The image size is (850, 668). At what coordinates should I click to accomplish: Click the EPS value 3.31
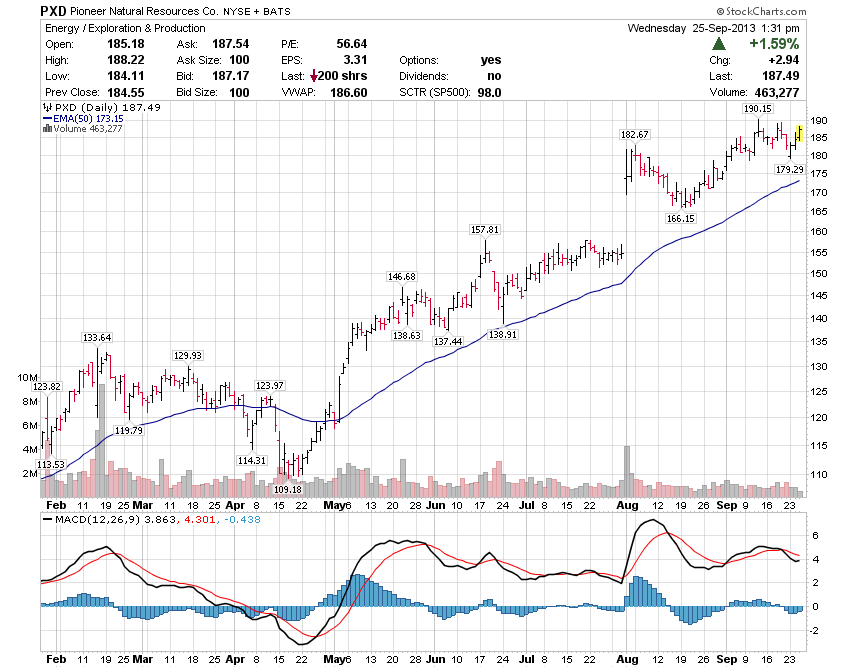(355, 60)
